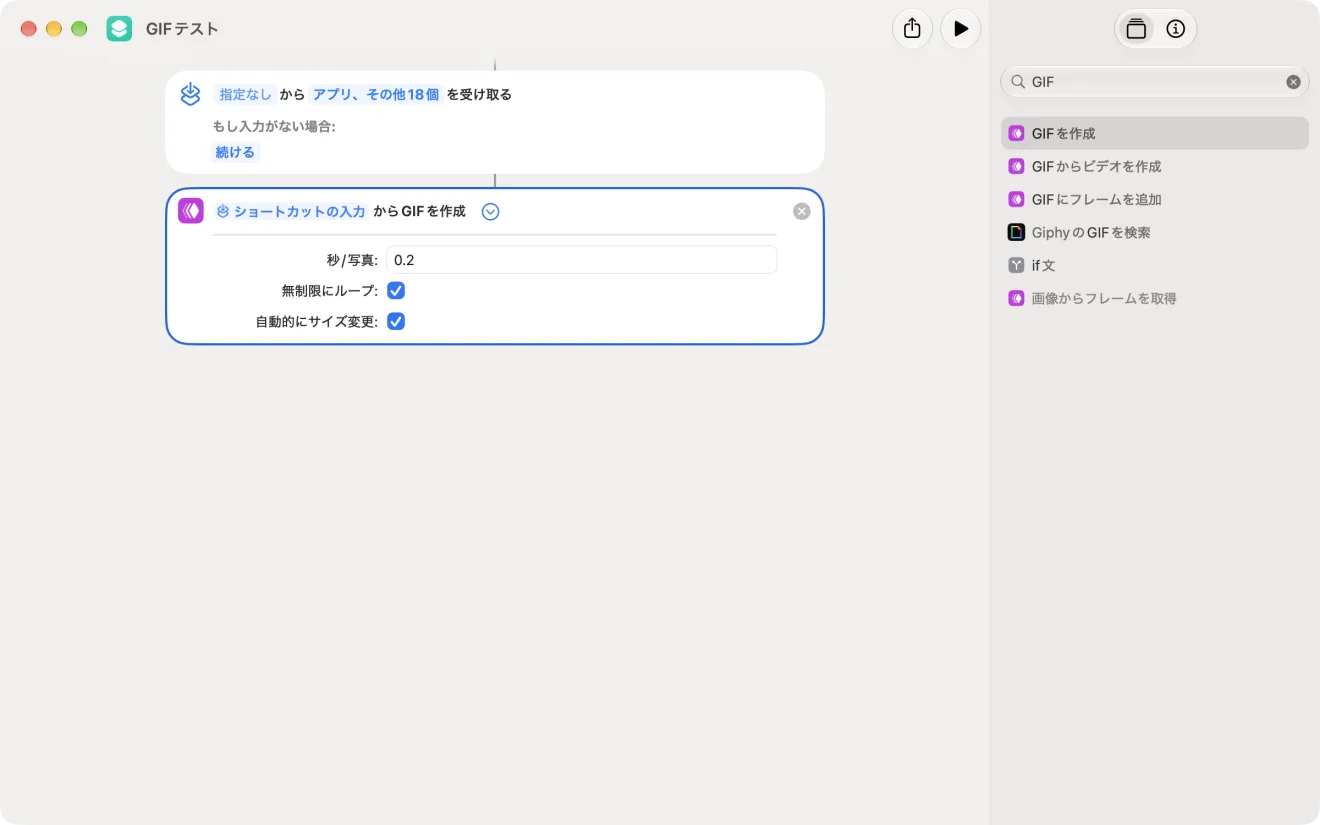Select GIFにフレームを追加 in the list

click(x=1154, y=199)
